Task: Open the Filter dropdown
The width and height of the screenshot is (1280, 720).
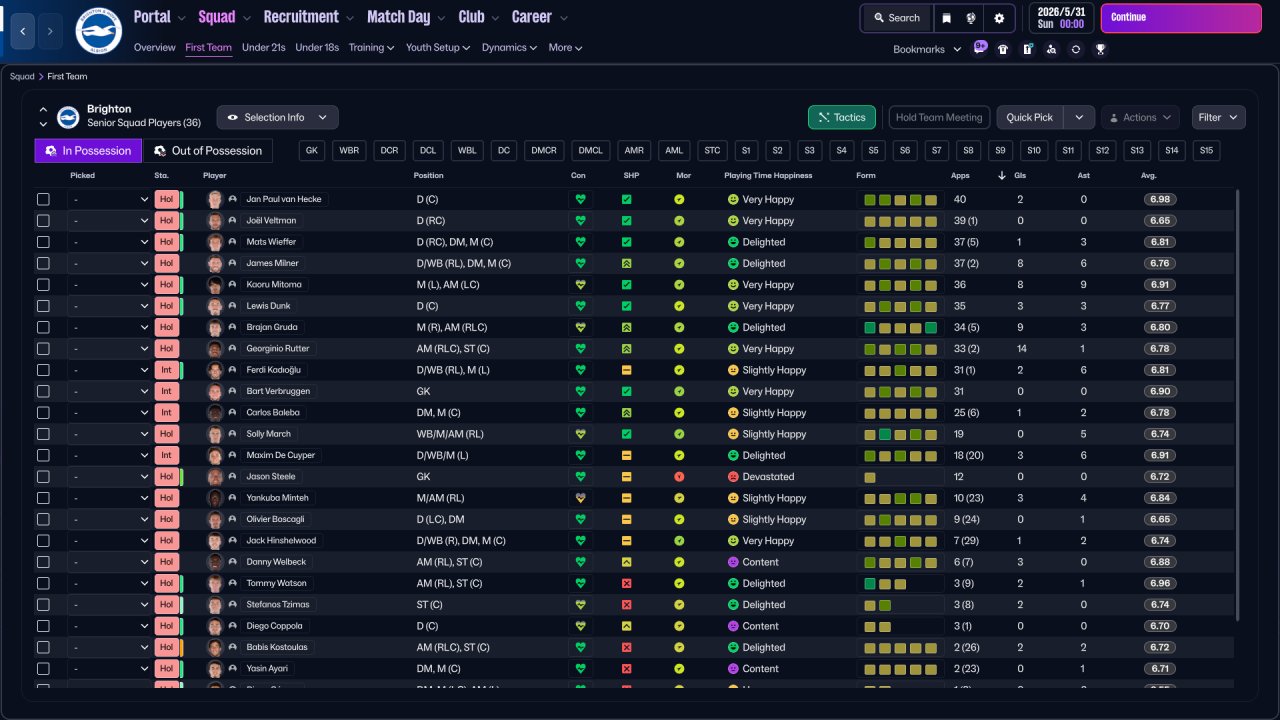Action: coord(1218,117)
